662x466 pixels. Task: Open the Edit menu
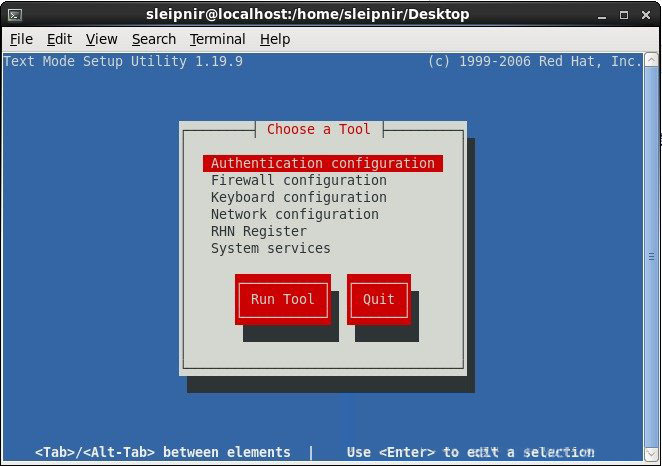[x=59, y=39]
